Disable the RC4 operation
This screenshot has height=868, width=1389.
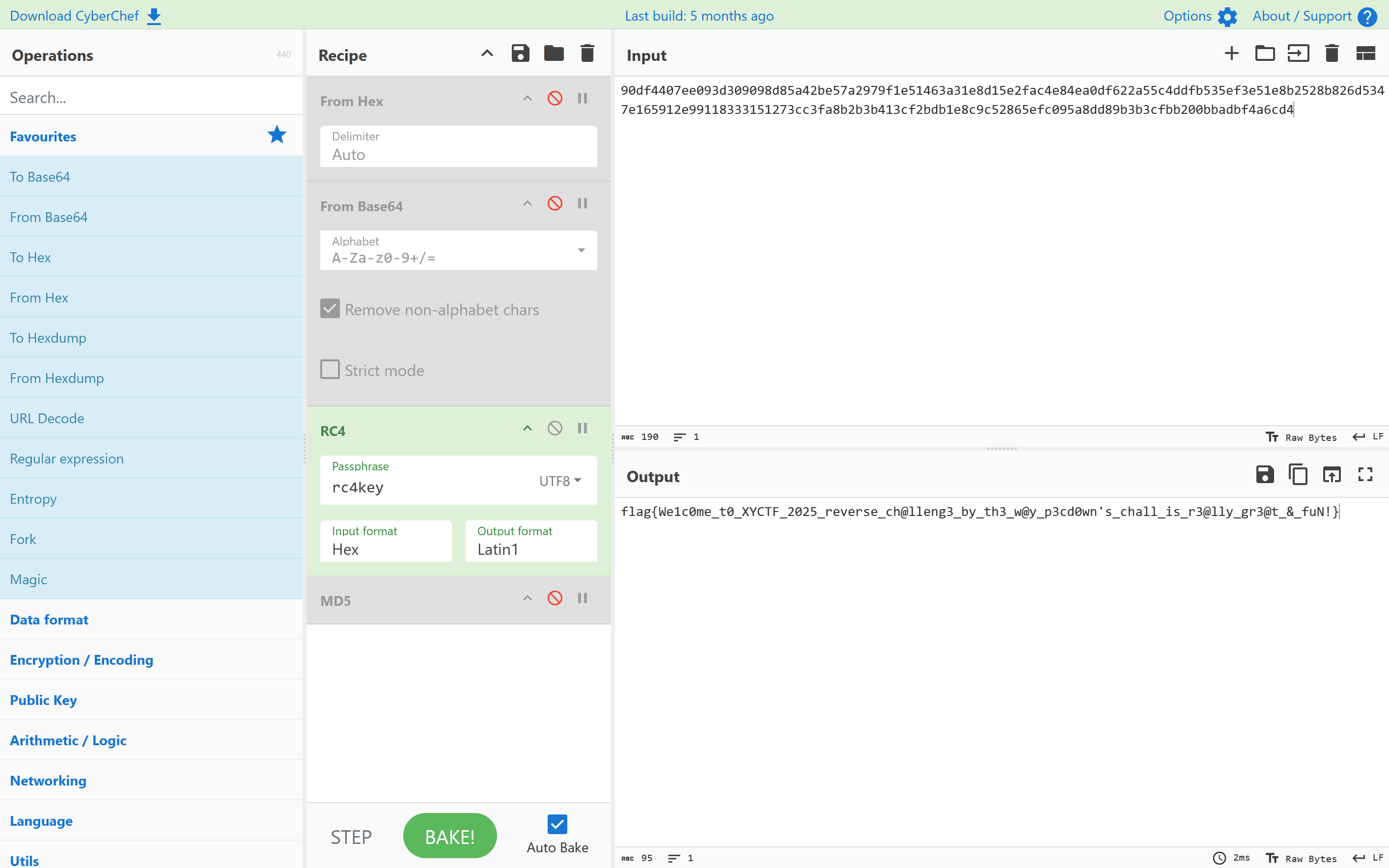[555, 428]
